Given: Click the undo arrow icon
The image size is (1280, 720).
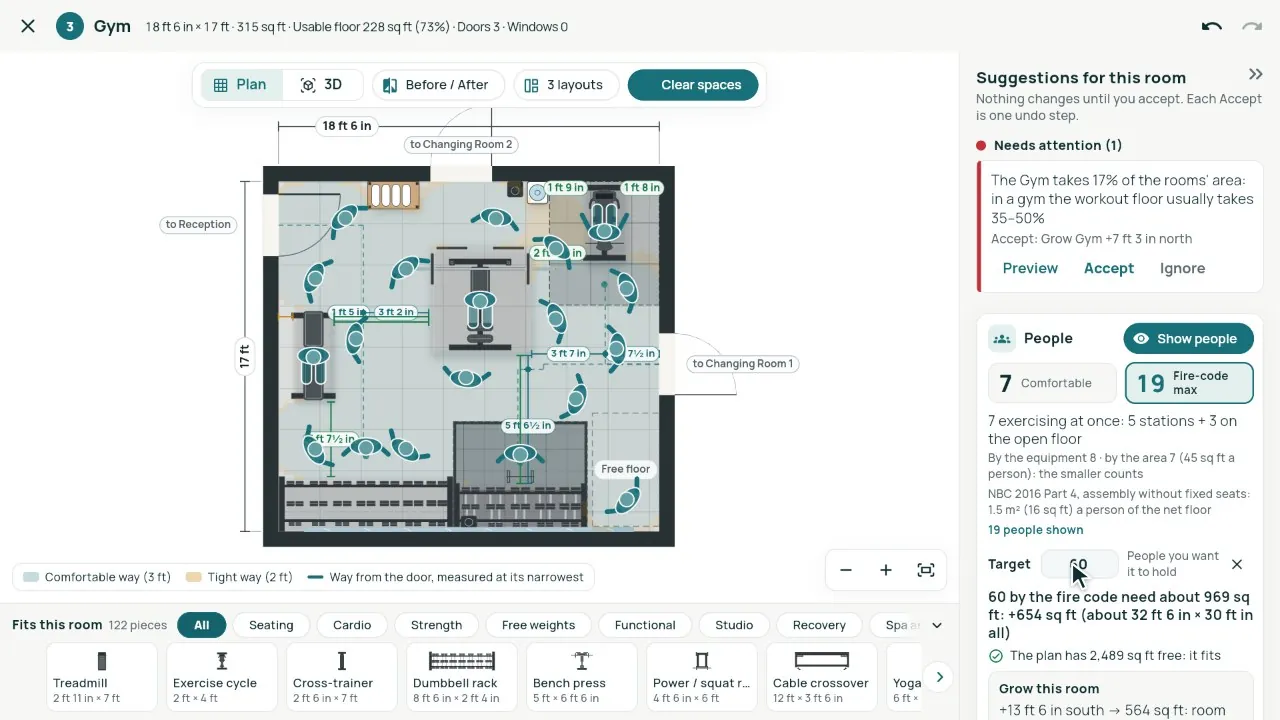Looking at the screenshot, I should coord(1212,26).
